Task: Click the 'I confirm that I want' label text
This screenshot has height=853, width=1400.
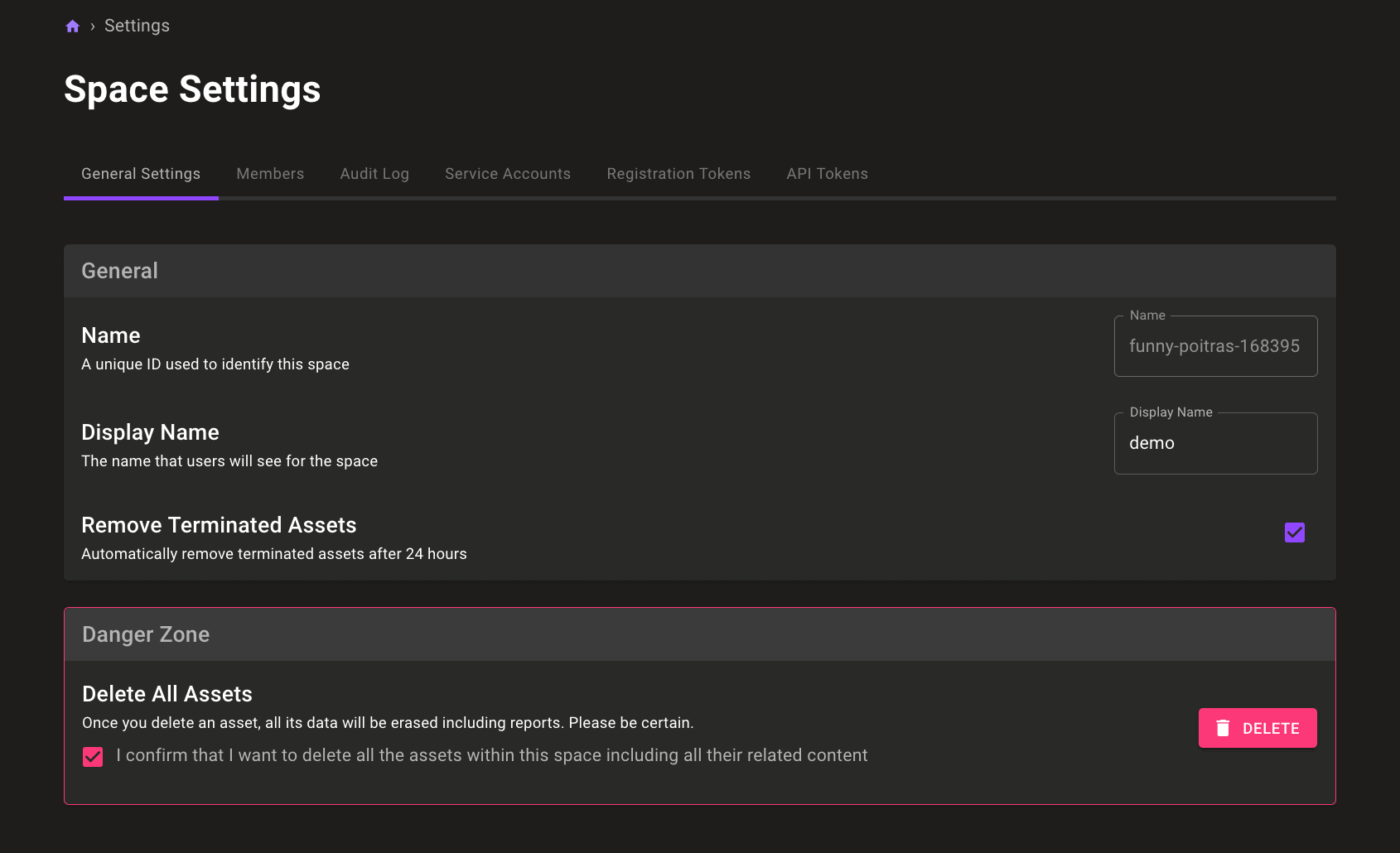Action: tap(491, 755)
